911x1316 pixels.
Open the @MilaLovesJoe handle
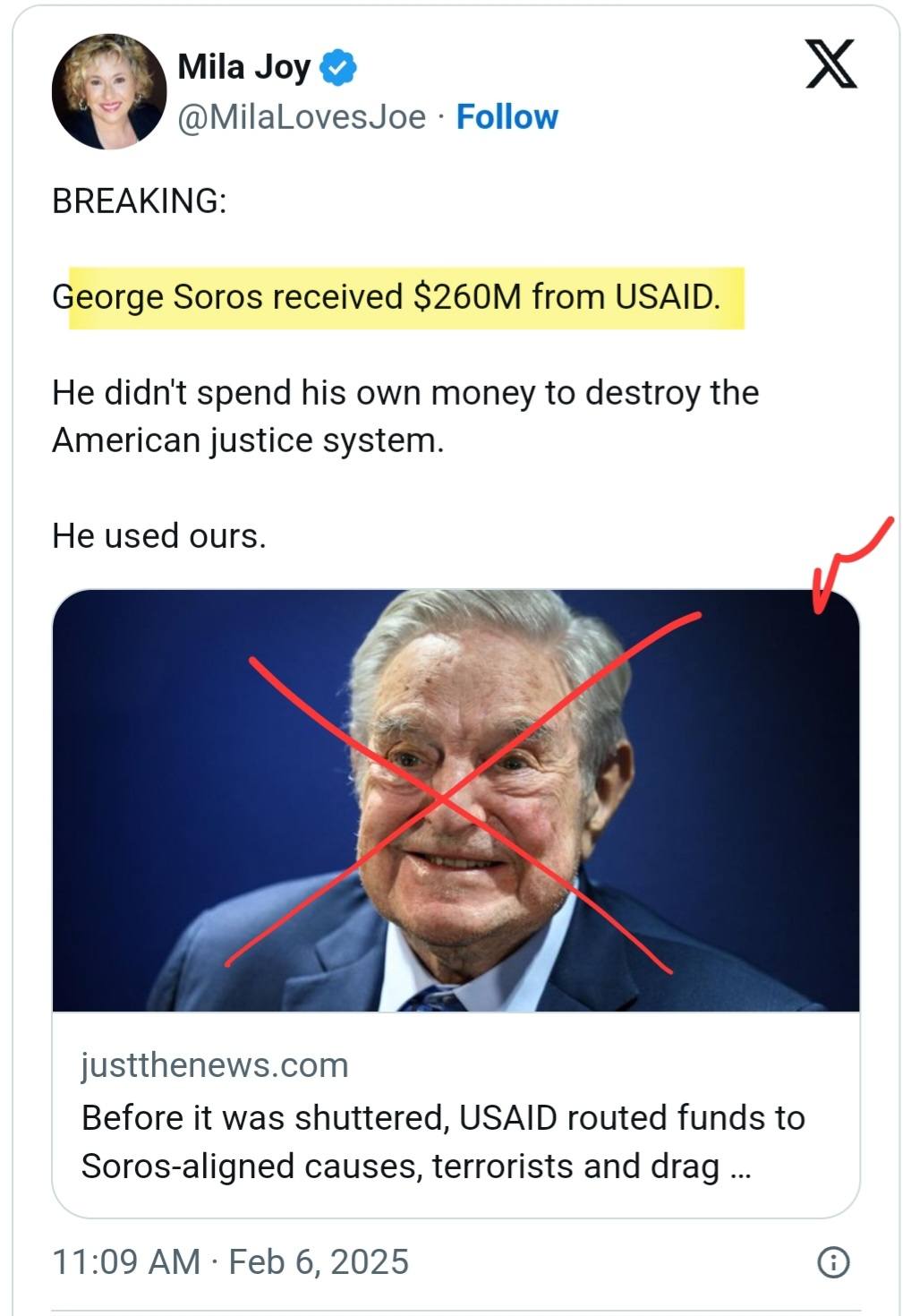tap(302, 117)
